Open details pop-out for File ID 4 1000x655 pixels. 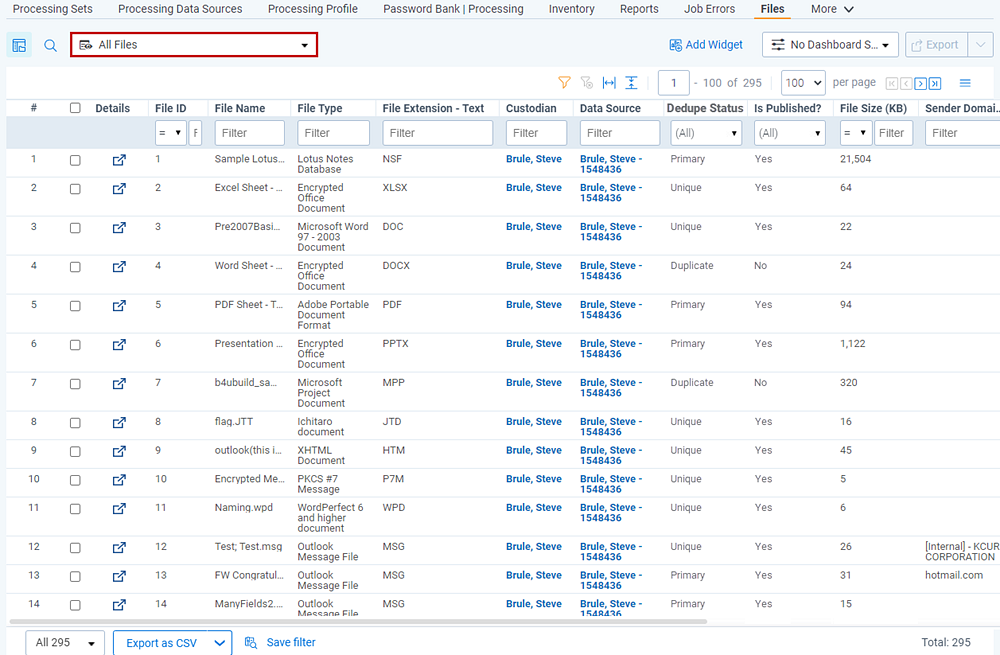click(119, 267)
